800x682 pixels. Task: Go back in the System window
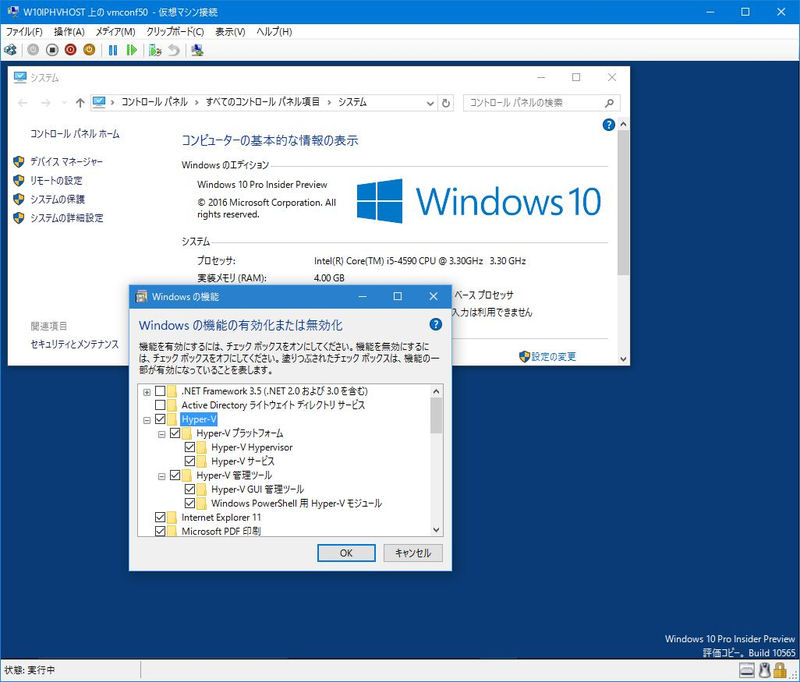[23, 103]
